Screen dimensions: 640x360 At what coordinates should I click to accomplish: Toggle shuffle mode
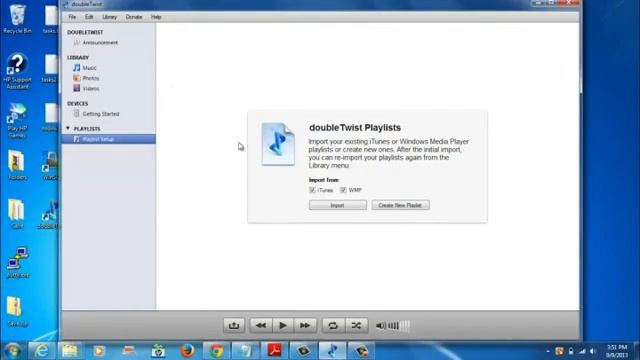click(356, 325)
